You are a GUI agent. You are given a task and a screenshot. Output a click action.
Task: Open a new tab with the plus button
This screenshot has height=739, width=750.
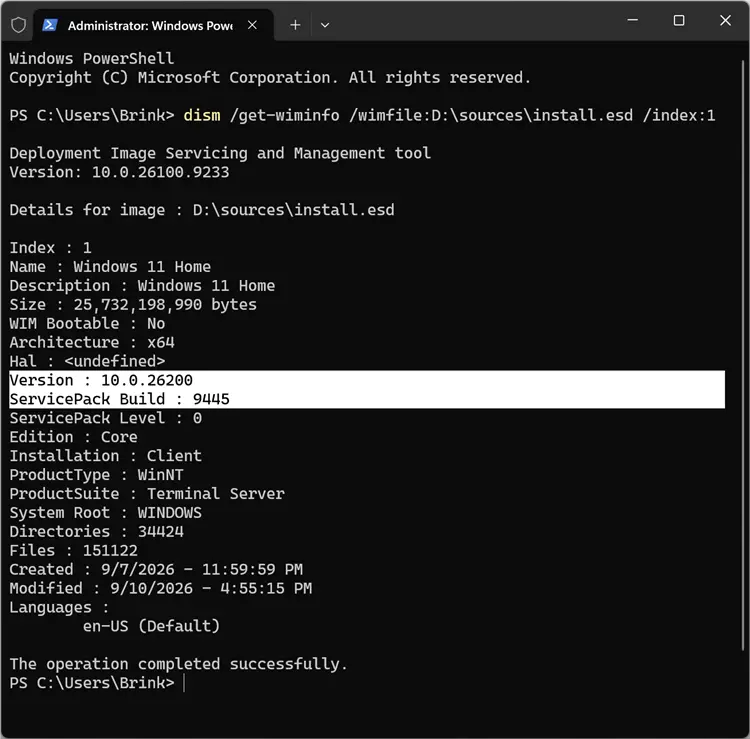pyautogui.click(x=295, y=25)
